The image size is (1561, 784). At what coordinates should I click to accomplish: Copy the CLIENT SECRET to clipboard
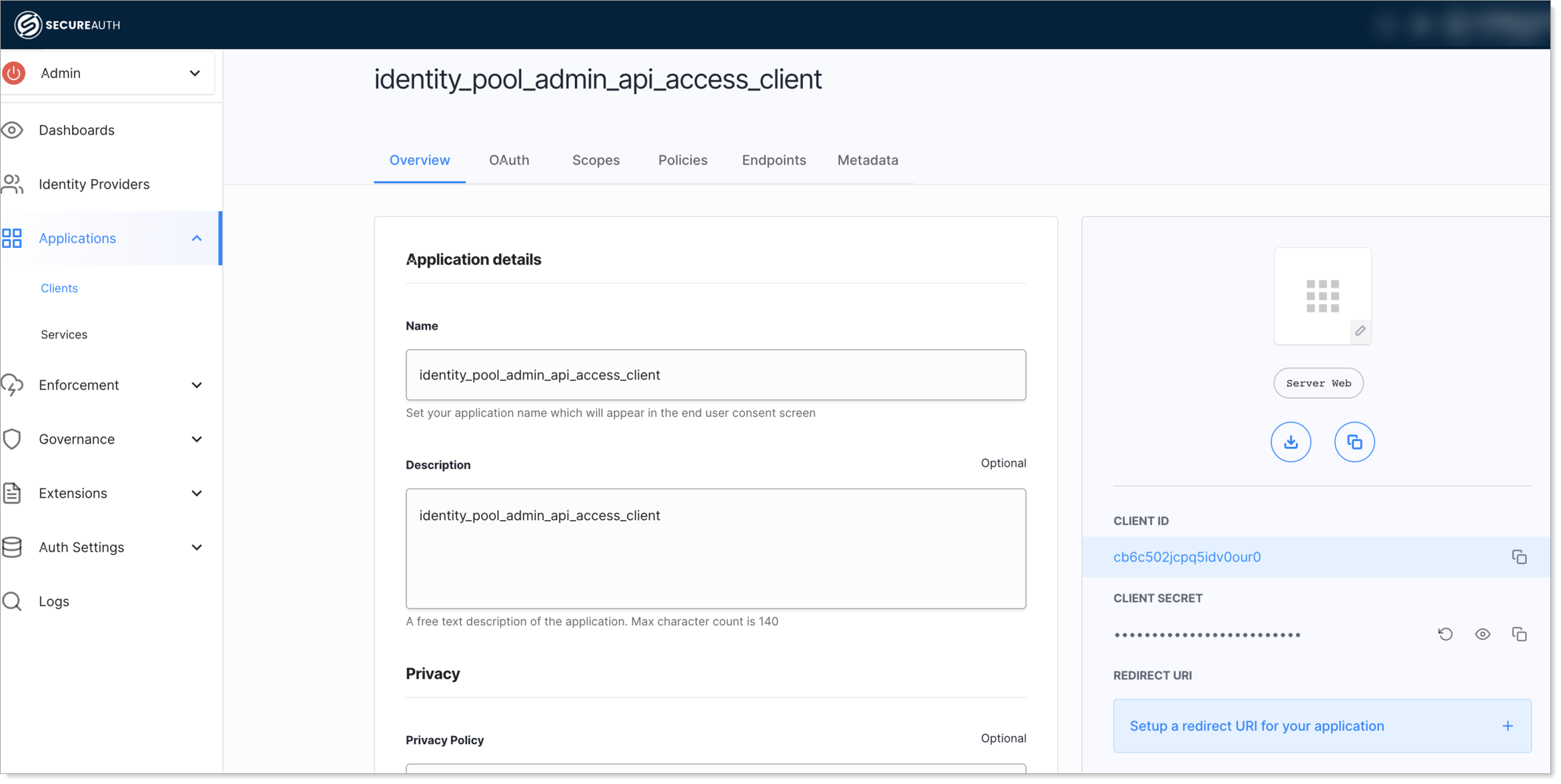1520,635
